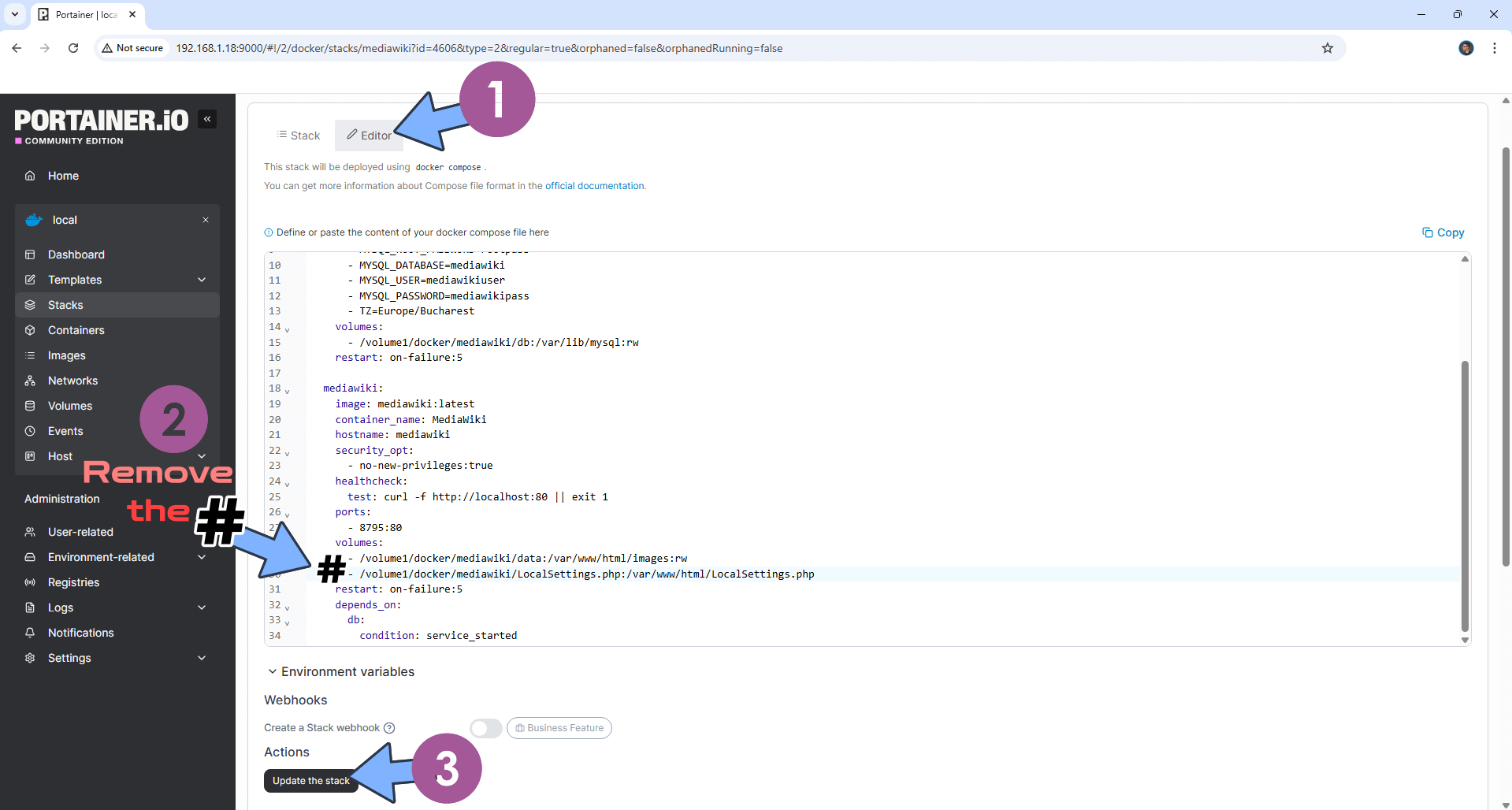Click the Containers cube icon

(30, 330)
